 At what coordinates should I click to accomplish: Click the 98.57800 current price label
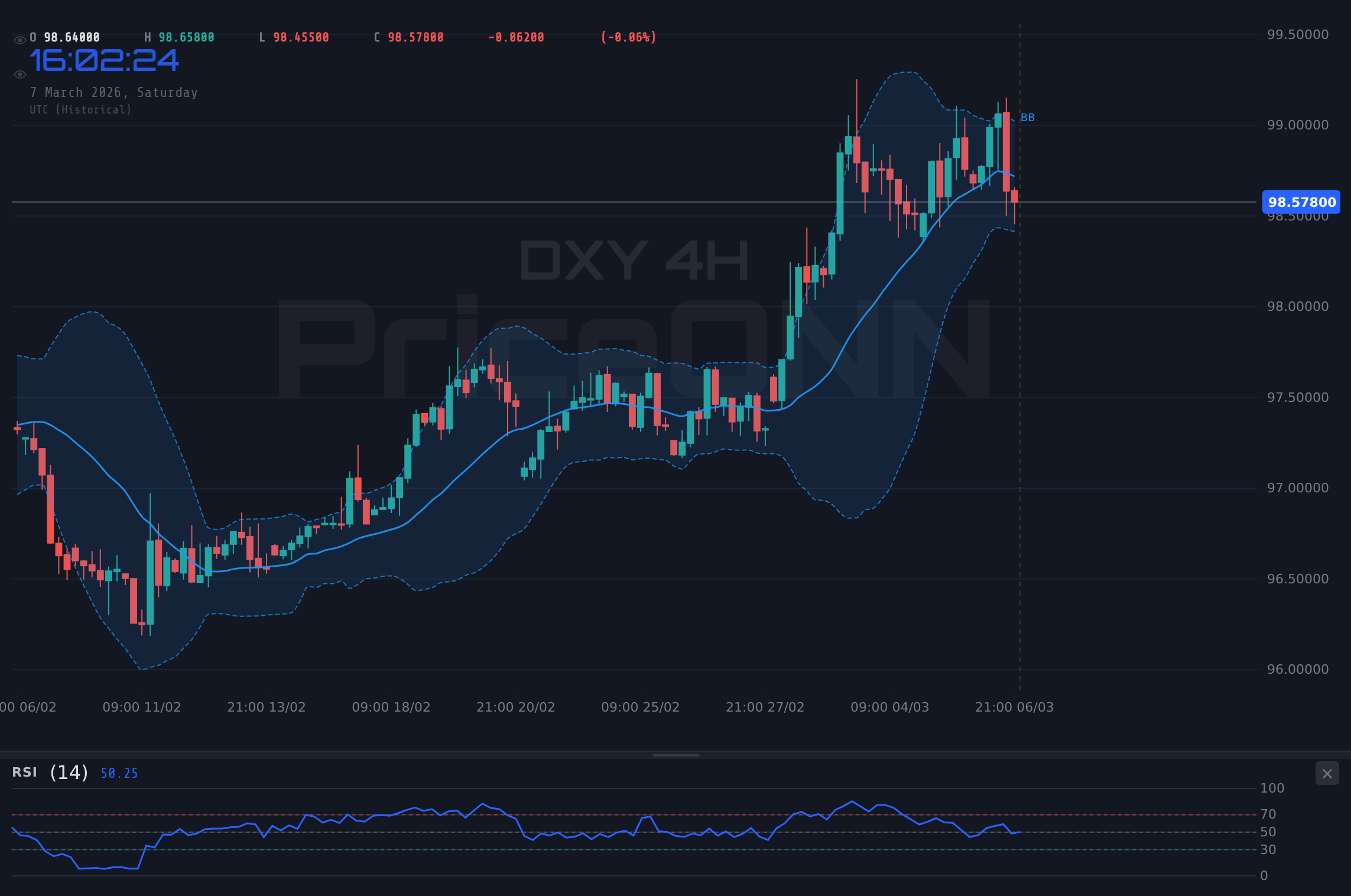point(1301,202)
